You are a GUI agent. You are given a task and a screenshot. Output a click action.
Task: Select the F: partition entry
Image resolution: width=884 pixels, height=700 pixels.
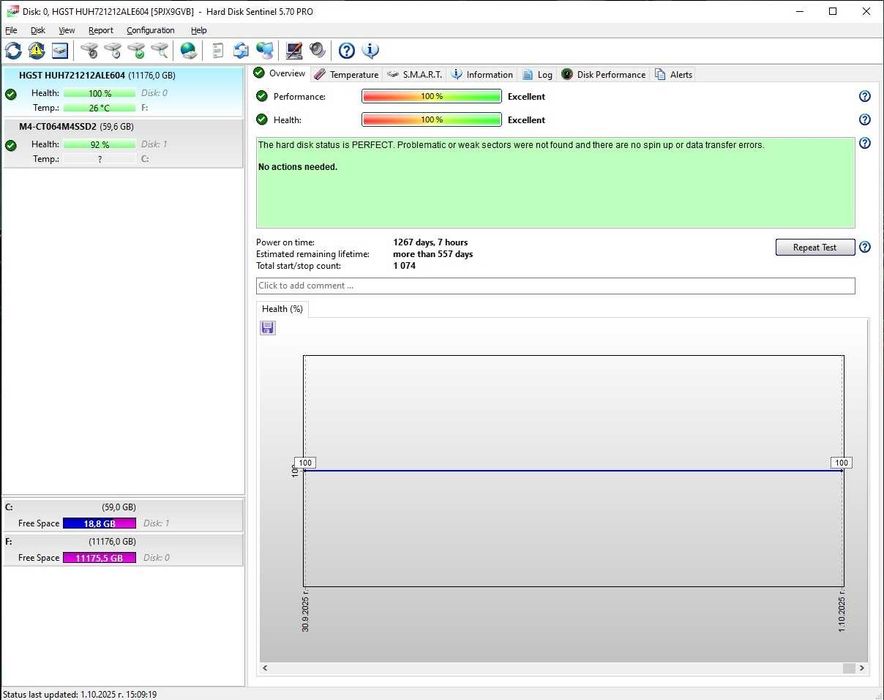(123, 550)
